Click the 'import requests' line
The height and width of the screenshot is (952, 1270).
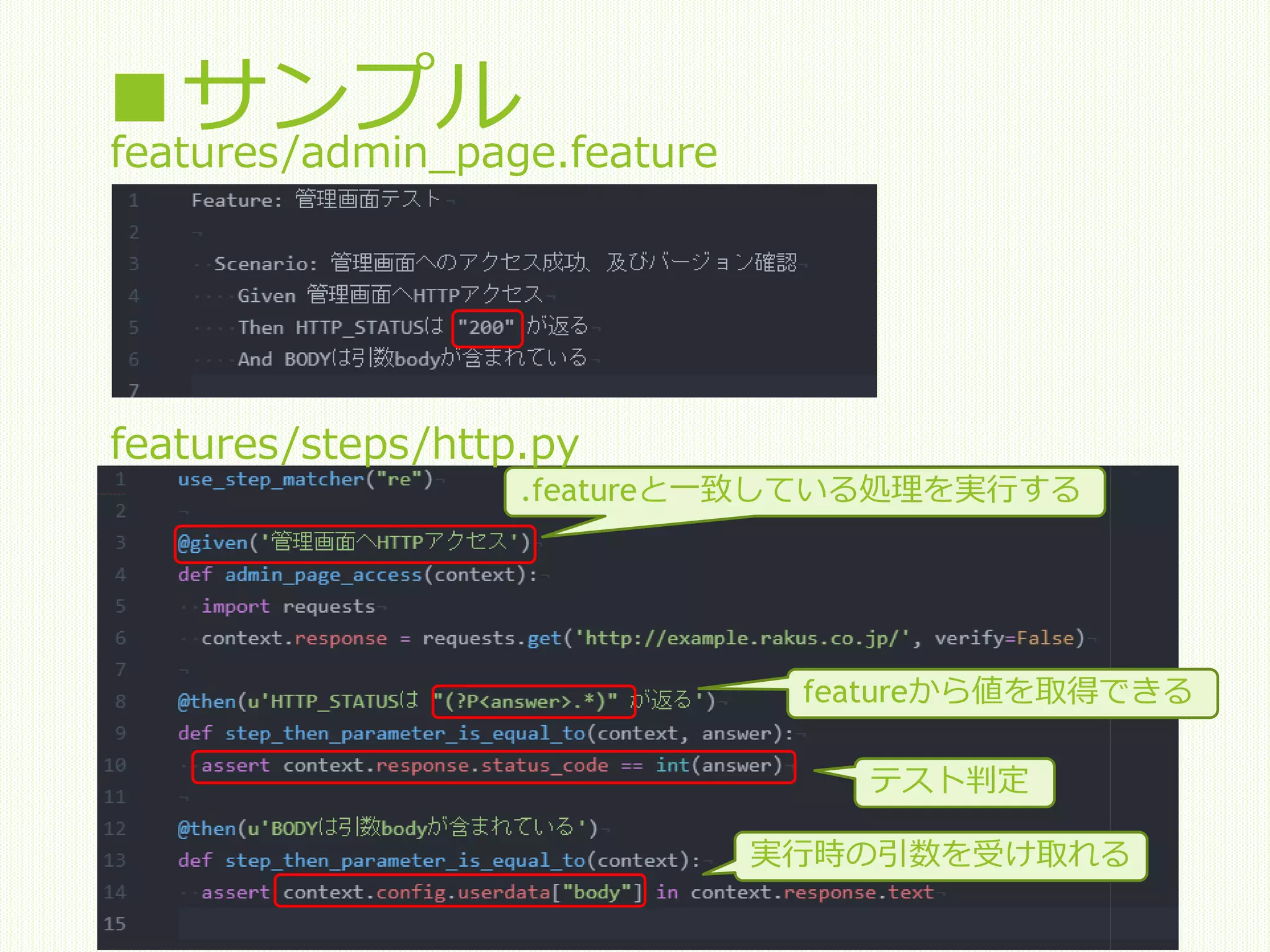[x=288, y=606]
